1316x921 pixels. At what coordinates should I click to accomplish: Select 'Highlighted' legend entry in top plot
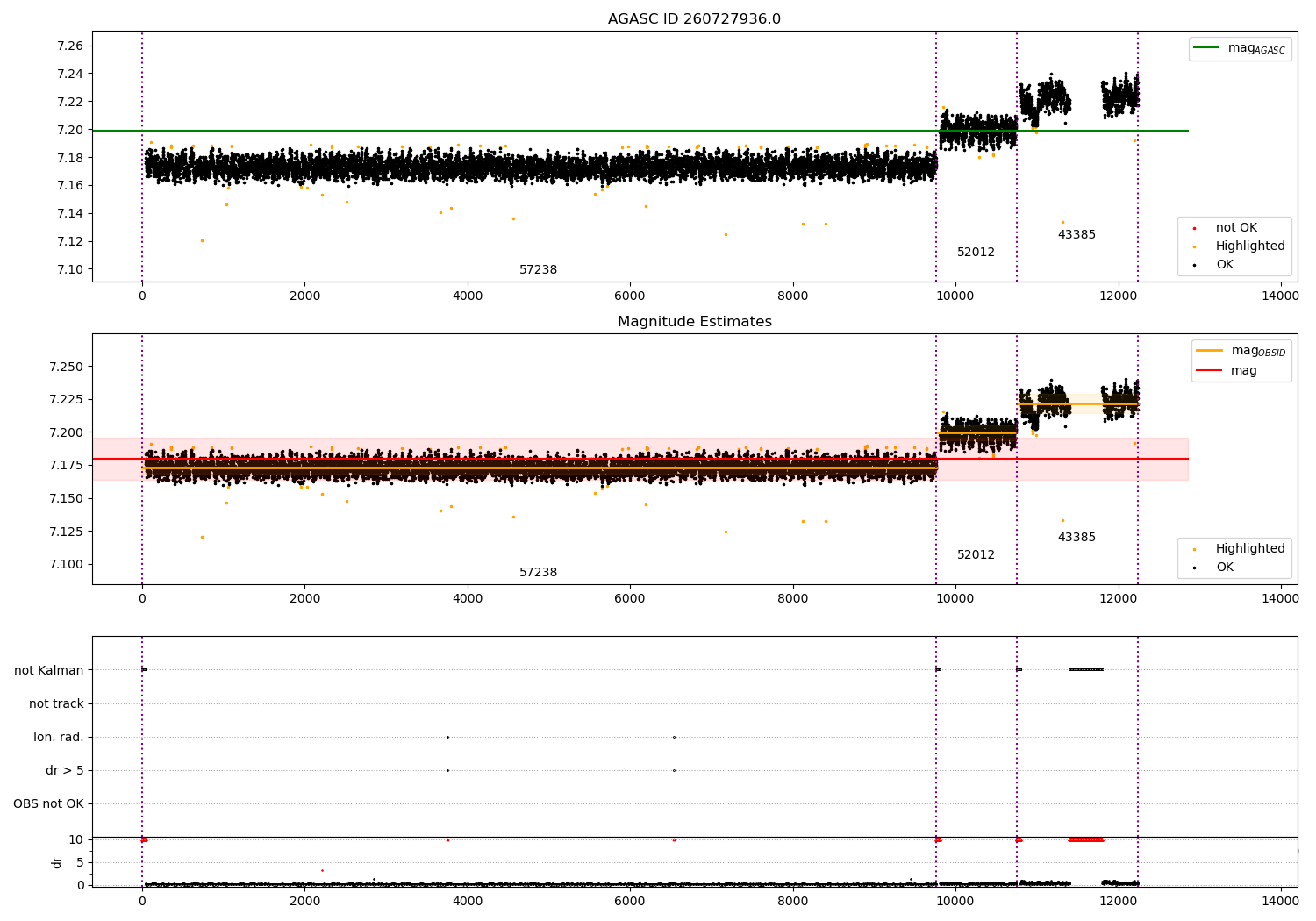pyautogui.click(x=1250, y=246)
